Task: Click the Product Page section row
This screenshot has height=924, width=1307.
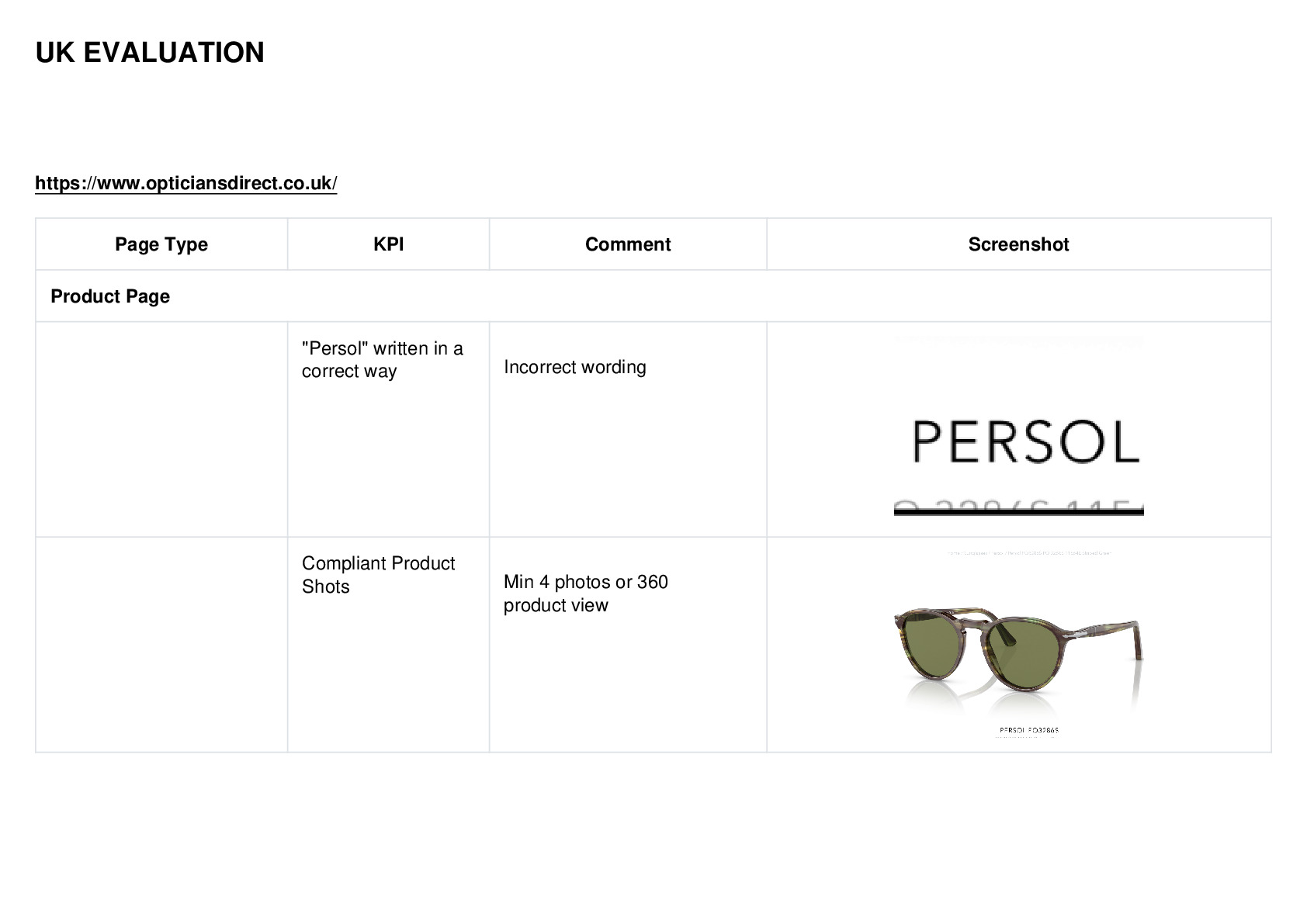Action: click(x=653, y=296)
